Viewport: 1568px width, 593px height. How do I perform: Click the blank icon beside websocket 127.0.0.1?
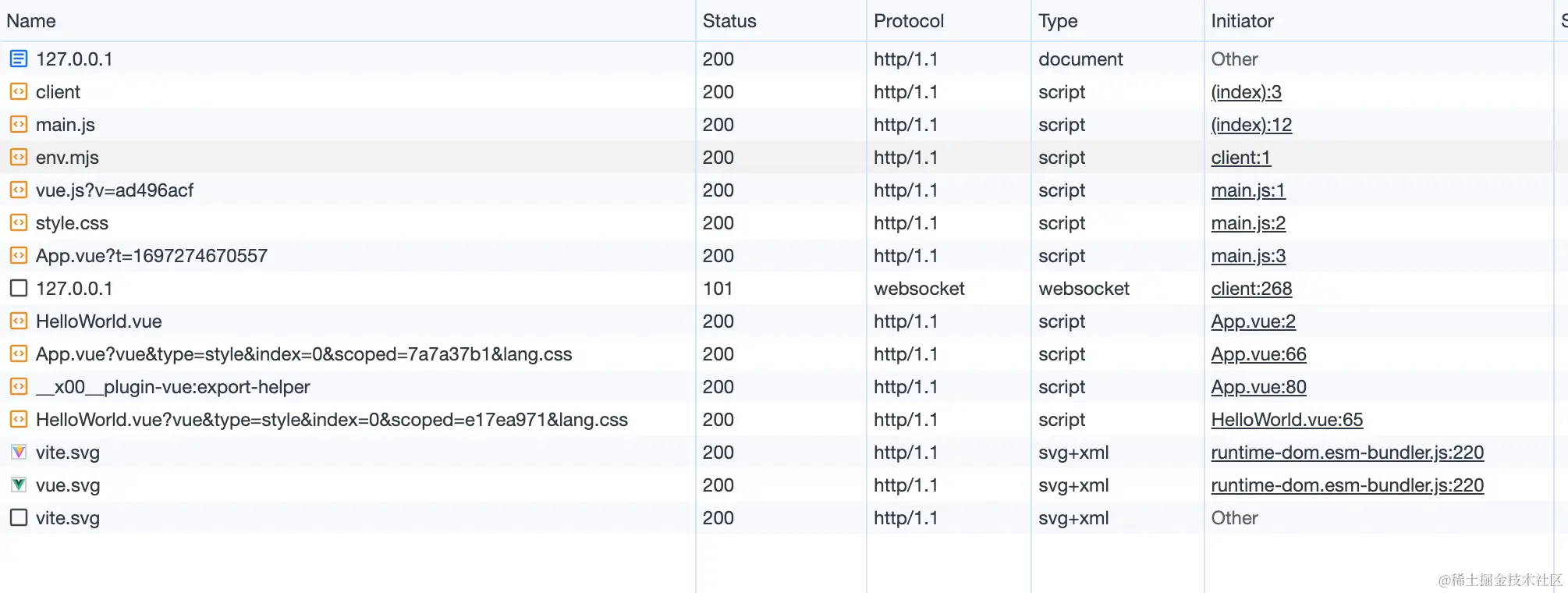[x=19, y=288]
